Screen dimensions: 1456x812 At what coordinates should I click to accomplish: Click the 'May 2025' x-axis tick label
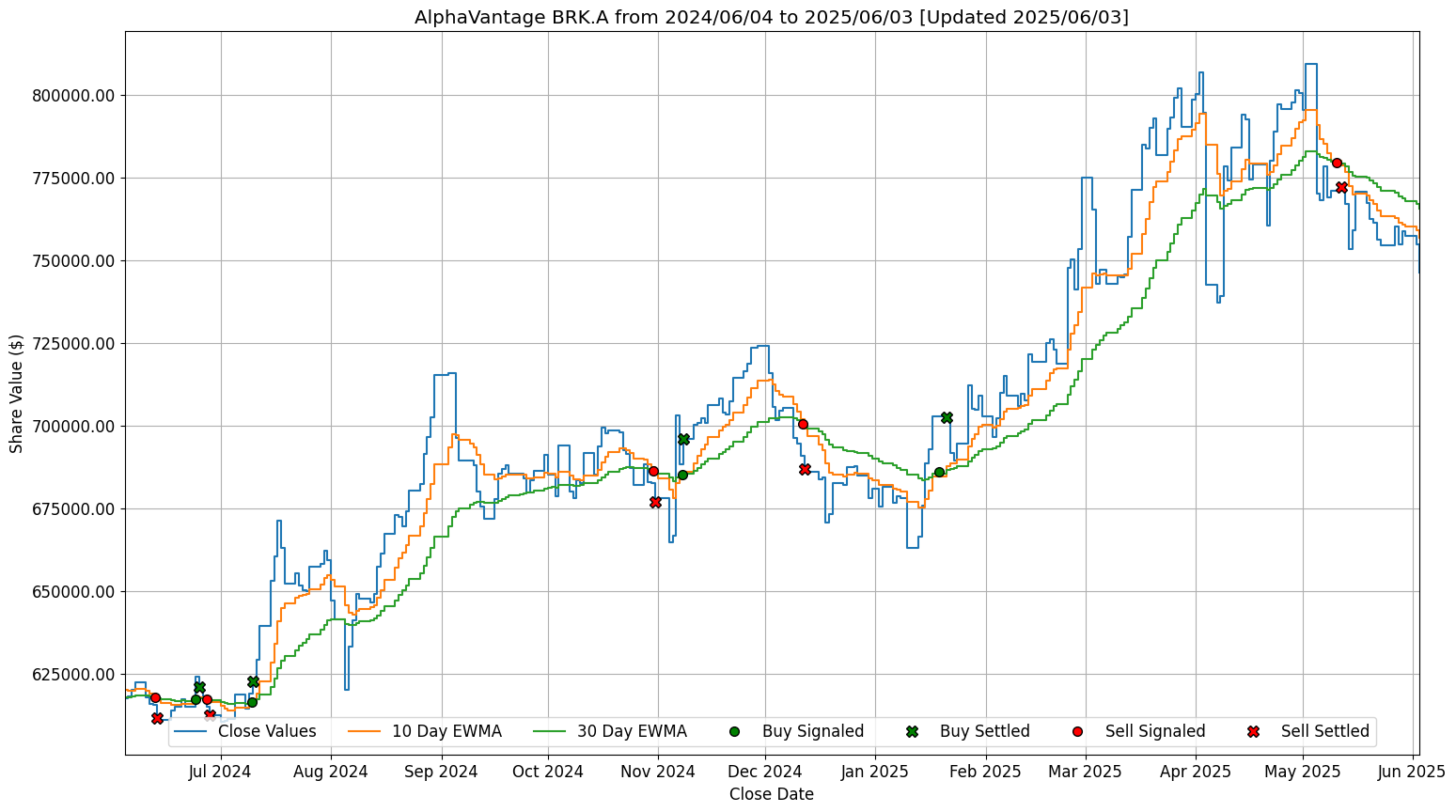1303,772
